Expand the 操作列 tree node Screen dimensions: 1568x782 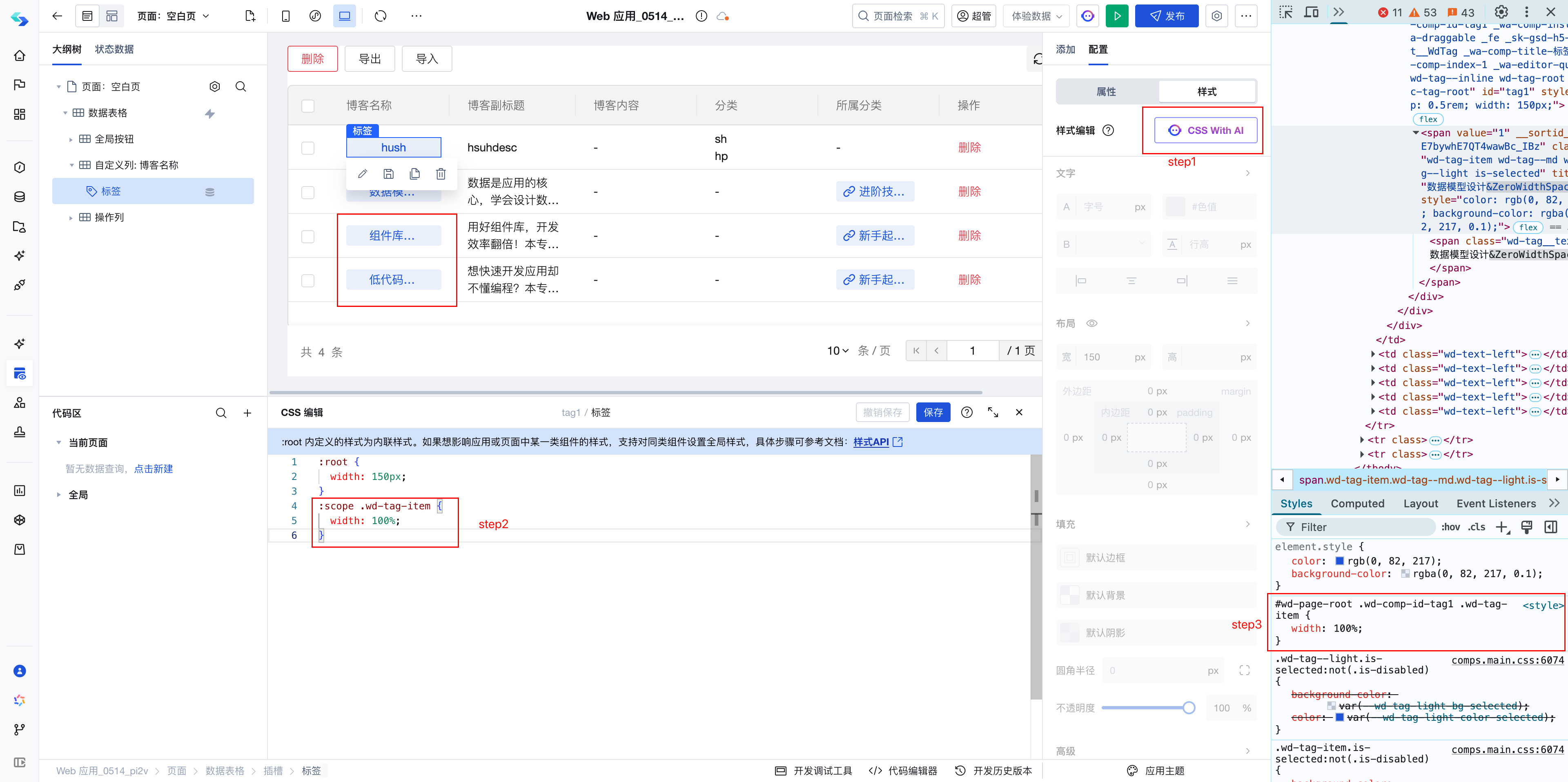tap(71, 217)
